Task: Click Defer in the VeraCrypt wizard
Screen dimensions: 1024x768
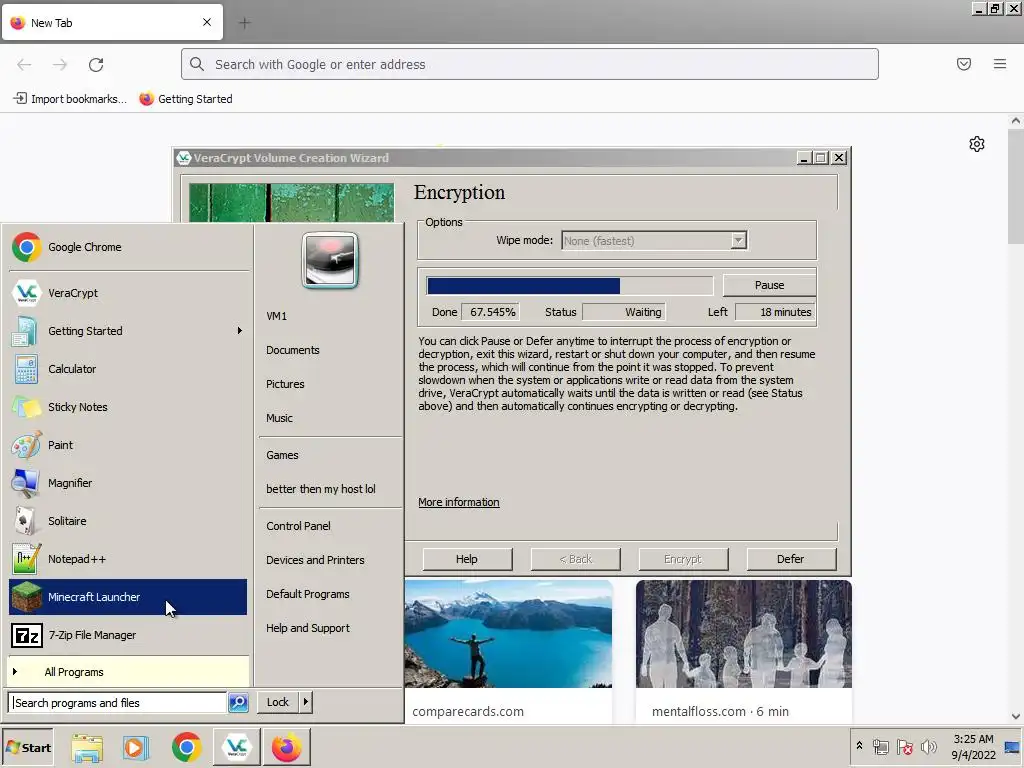Action: coord(791,559)
